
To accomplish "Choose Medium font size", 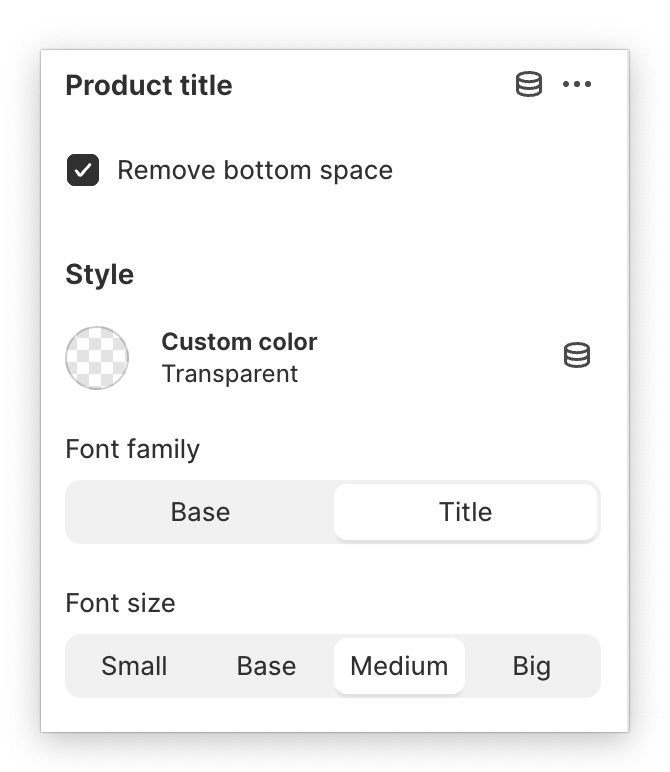I will (x=399, y=666).
